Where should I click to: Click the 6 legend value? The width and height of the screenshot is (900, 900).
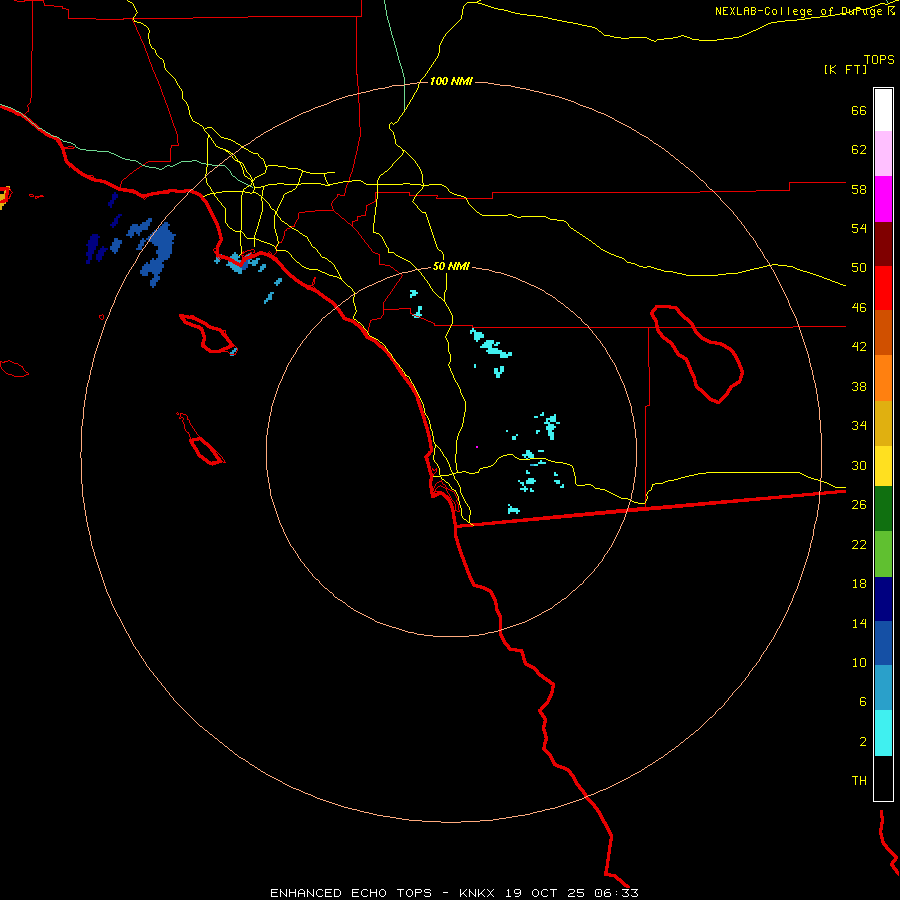click(863, 702)
